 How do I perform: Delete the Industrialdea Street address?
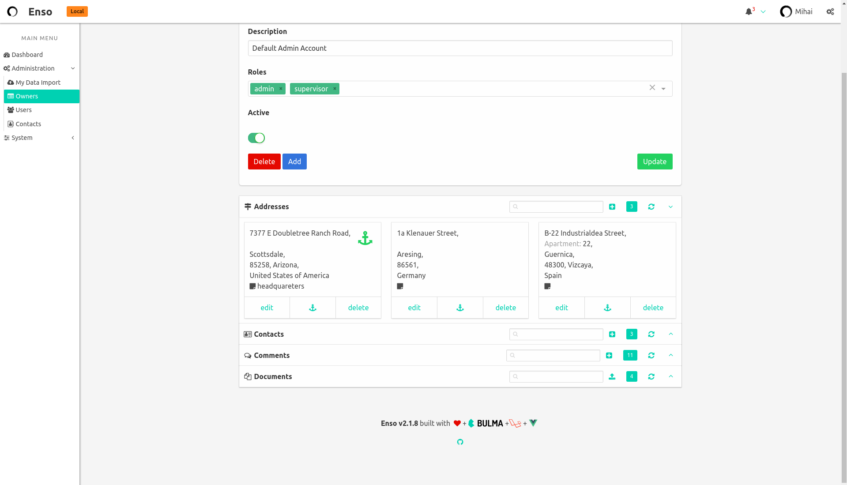tap(653, 308)
